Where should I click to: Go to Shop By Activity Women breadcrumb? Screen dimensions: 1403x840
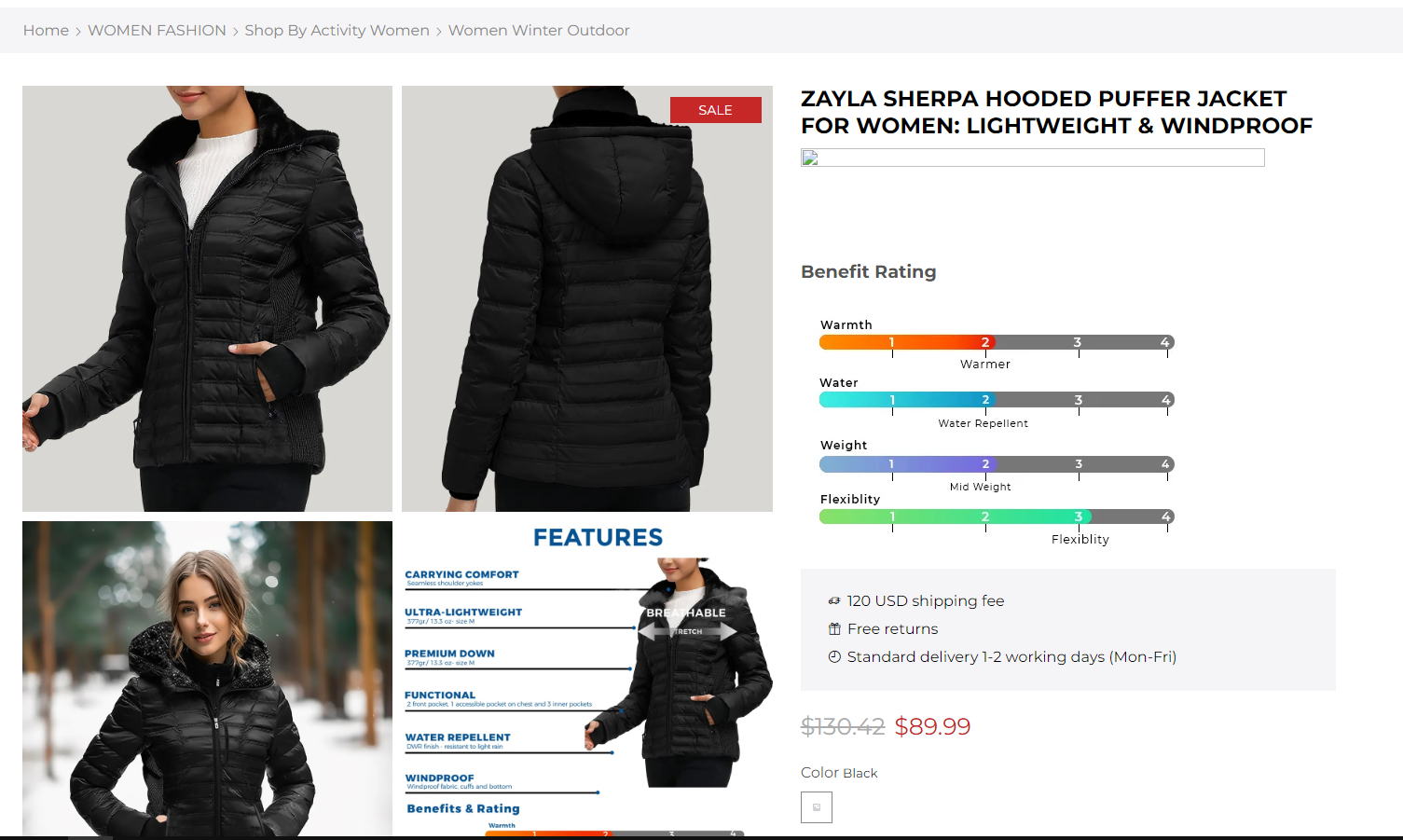point(337,31)
